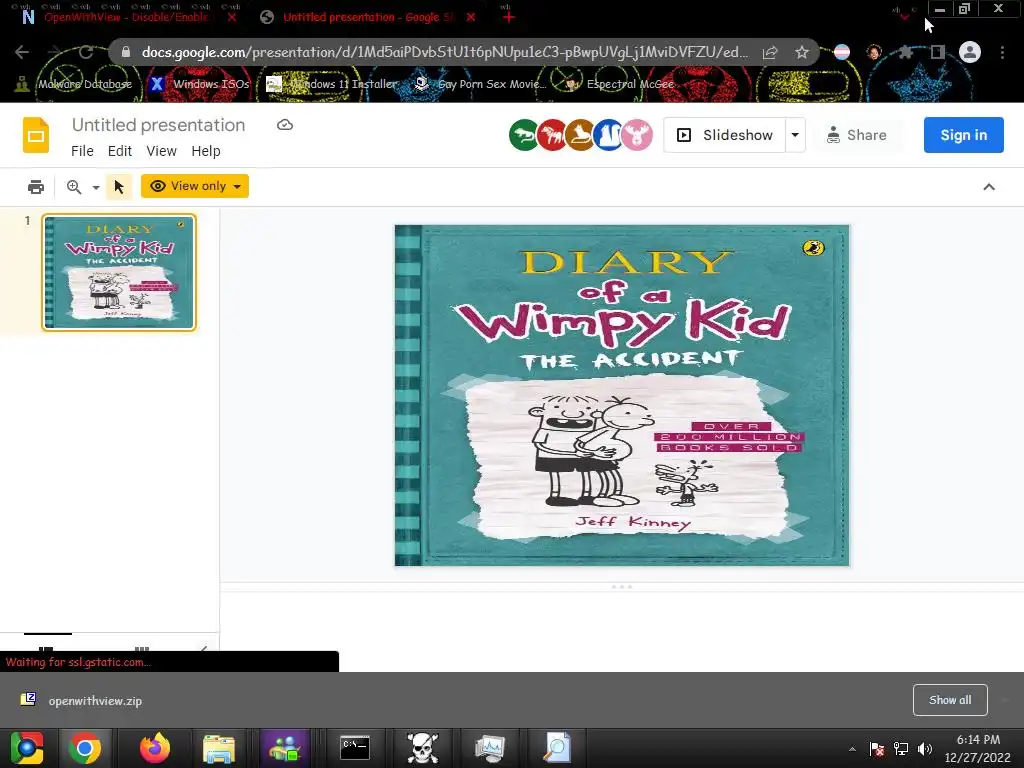Image resolution: width=1024 pixels, height=768 pixels.
Task: Open the Help menu
Action: coord(206,151)
